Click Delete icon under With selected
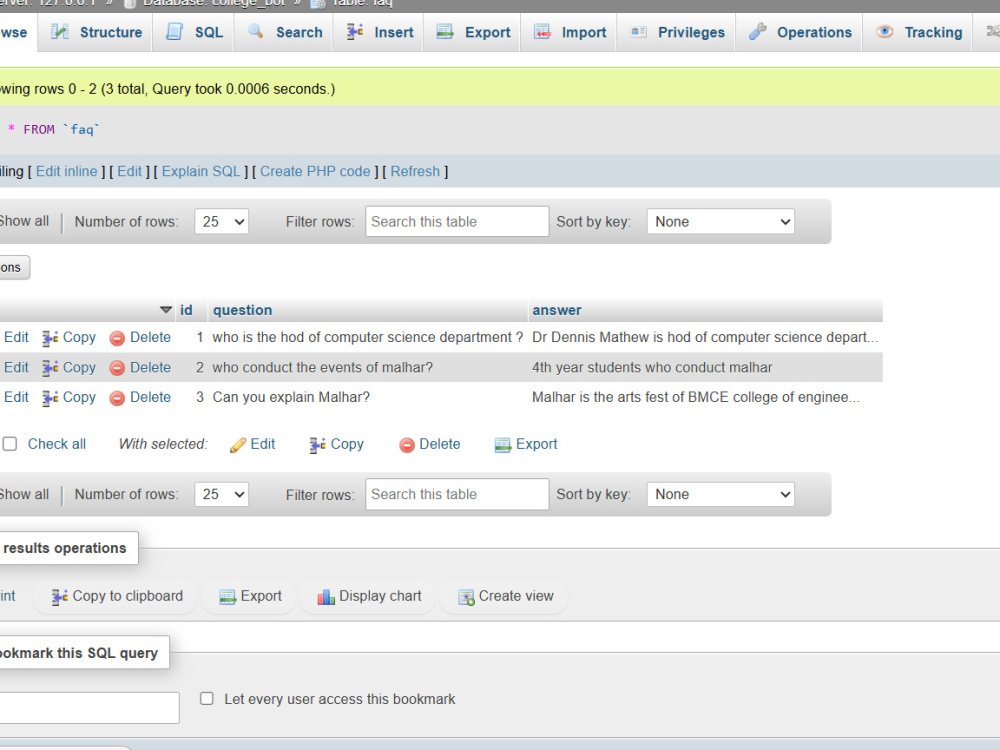1000x750 pixels. tap(407, 445)
